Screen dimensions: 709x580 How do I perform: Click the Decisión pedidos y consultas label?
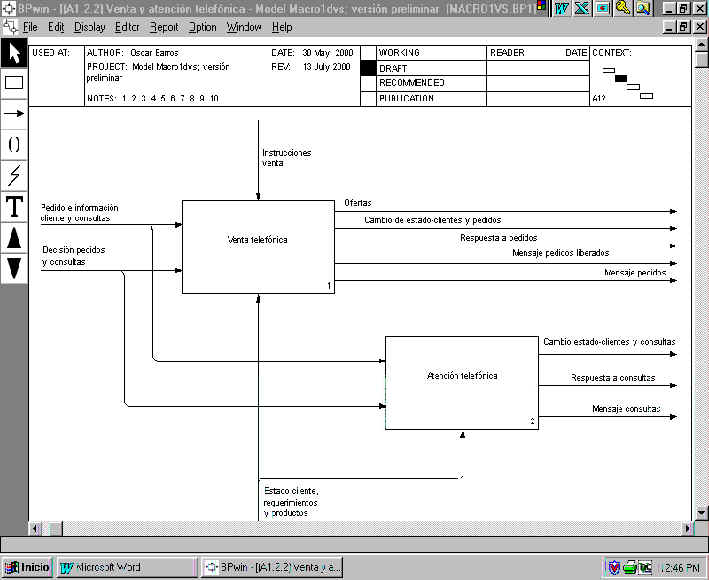pyautogui.click(x=74, y=256)
